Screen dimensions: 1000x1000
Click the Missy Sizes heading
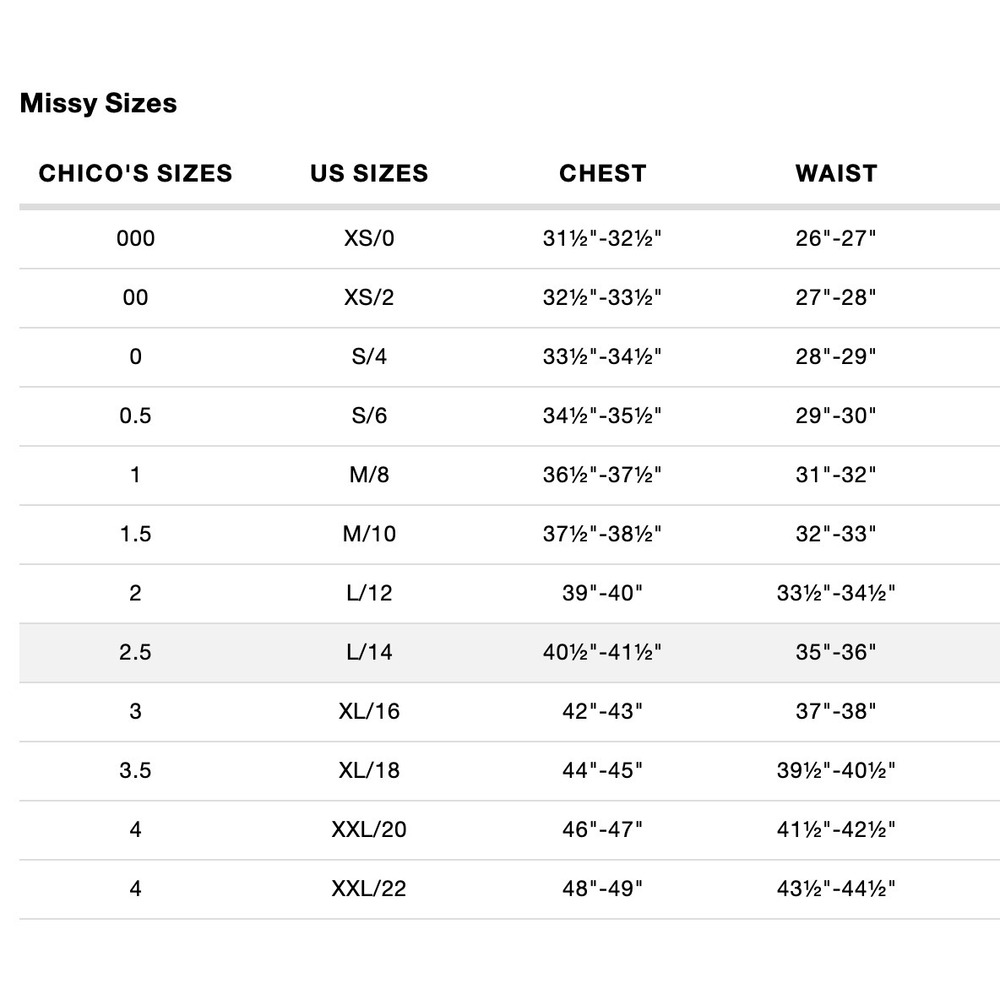tap(98, 103)
